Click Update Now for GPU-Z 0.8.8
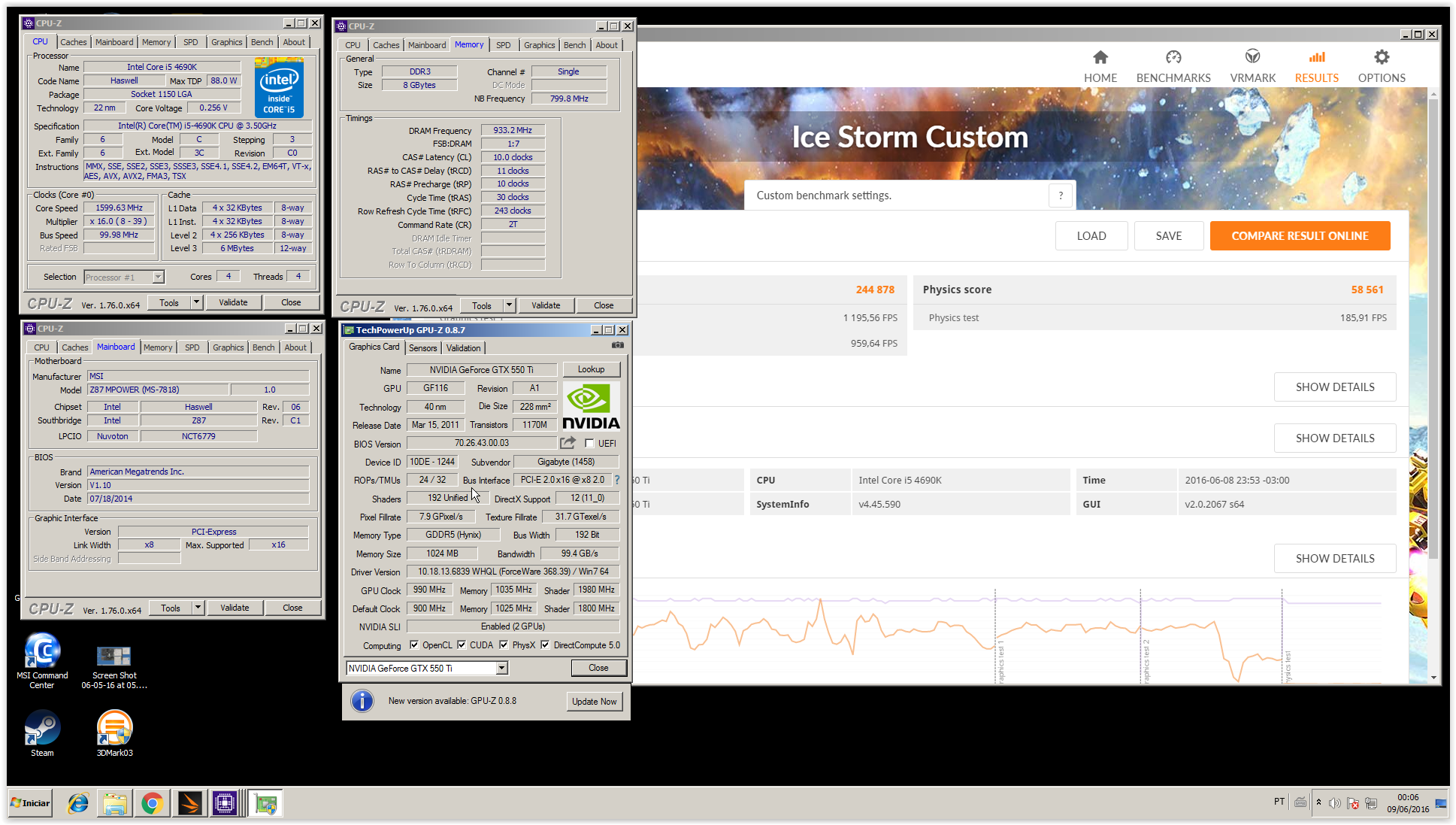 click(x=594, y=701)
